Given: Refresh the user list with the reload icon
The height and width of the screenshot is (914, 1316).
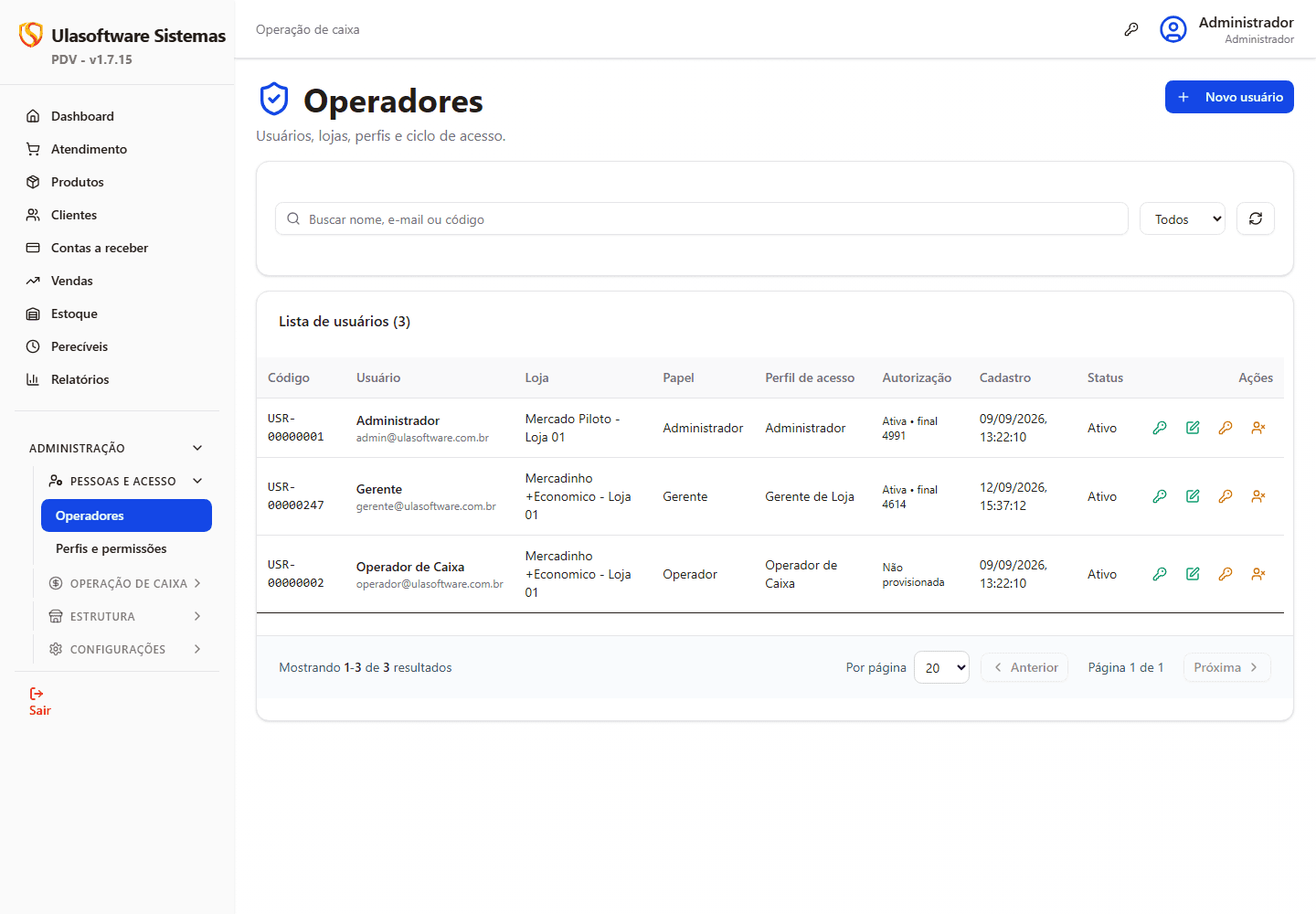Looking at the screenshot, I should [1256, 218].
